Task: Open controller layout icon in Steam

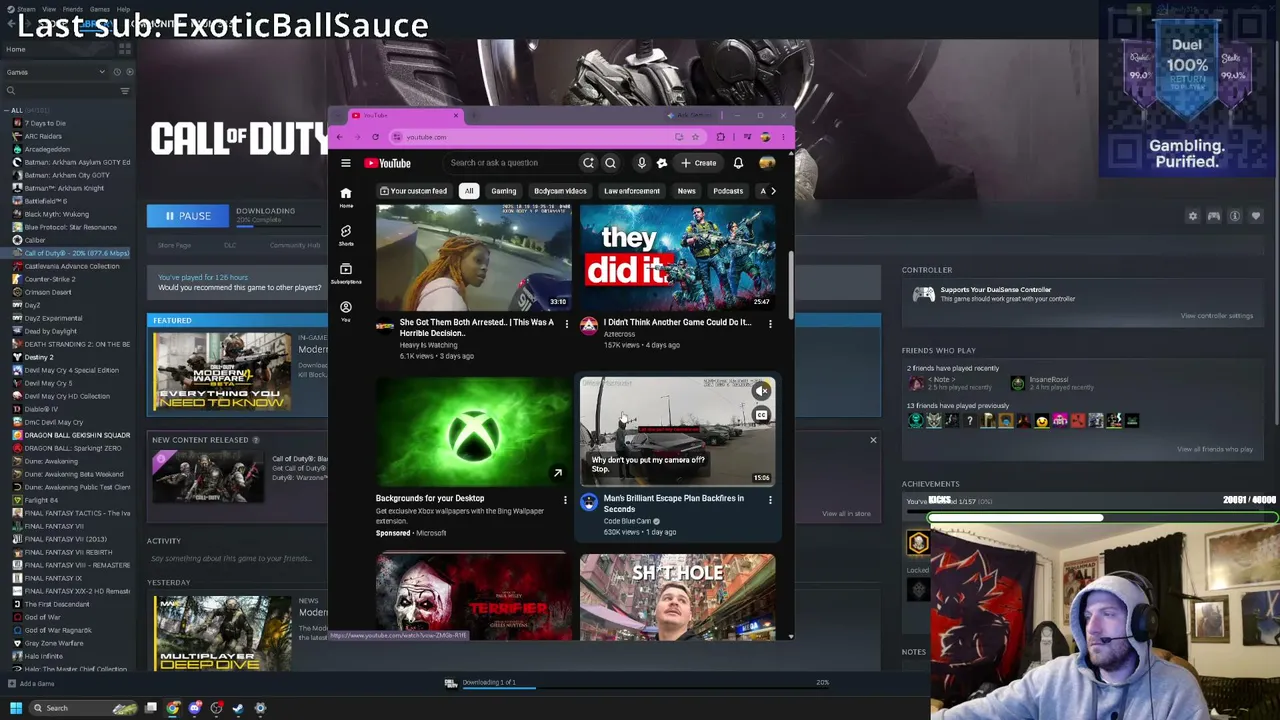Action: (x=1214, y=216)
